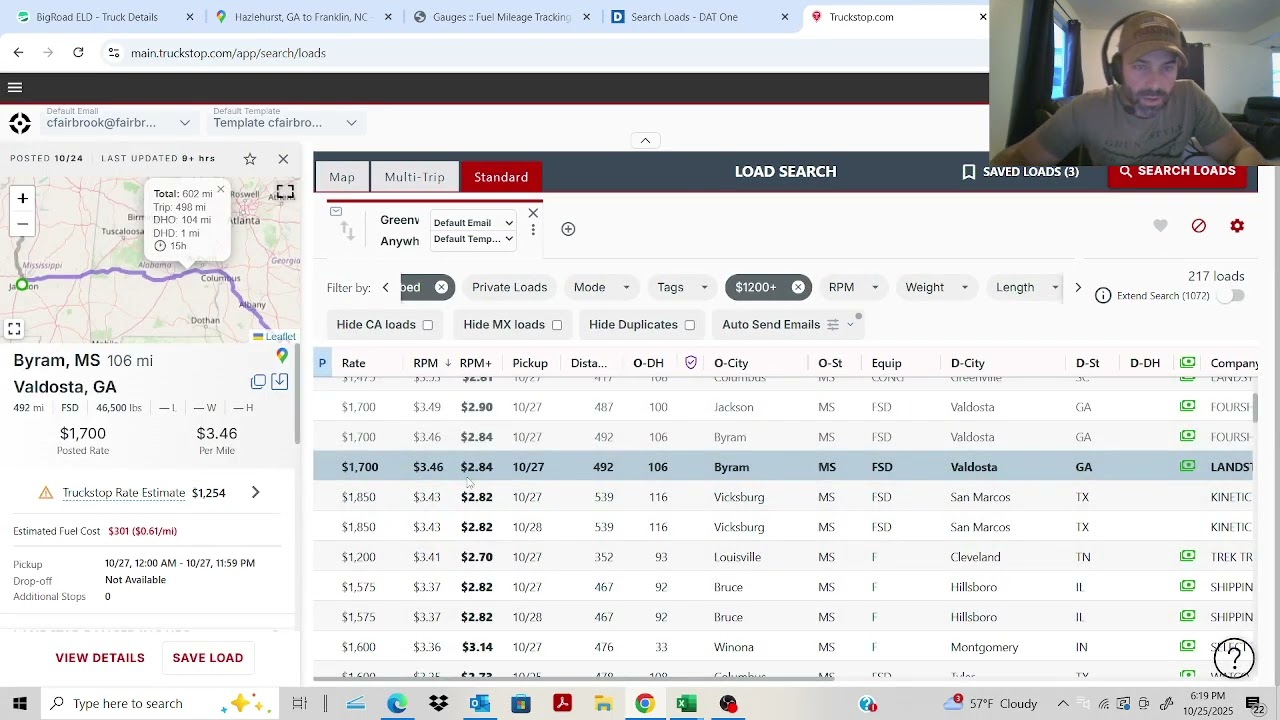Click the red blocked list icon
1280x720 pixels.
tap(1199, 226)
